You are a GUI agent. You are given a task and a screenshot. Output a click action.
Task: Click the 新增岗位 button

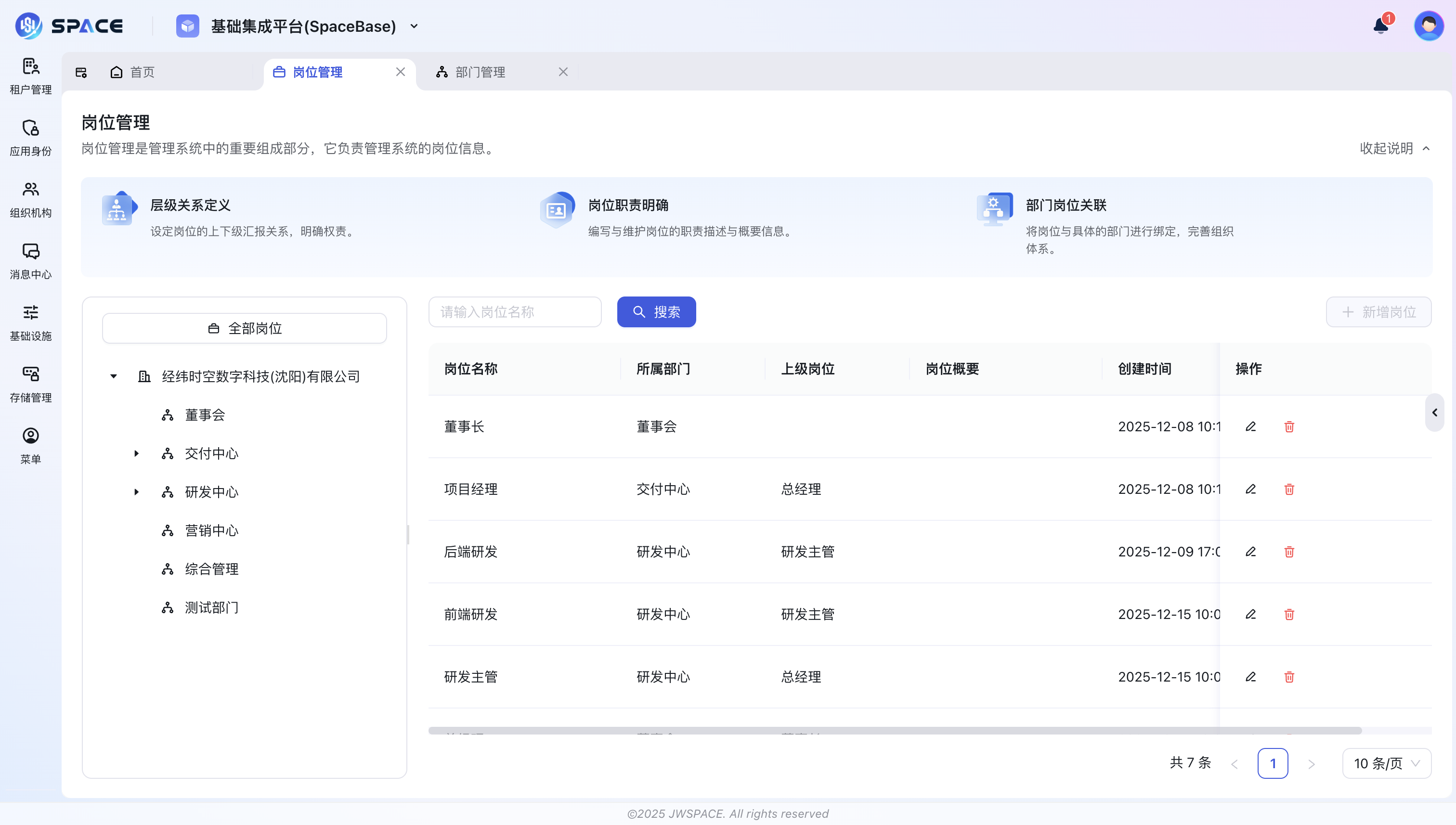click(x=1379, y=312)
